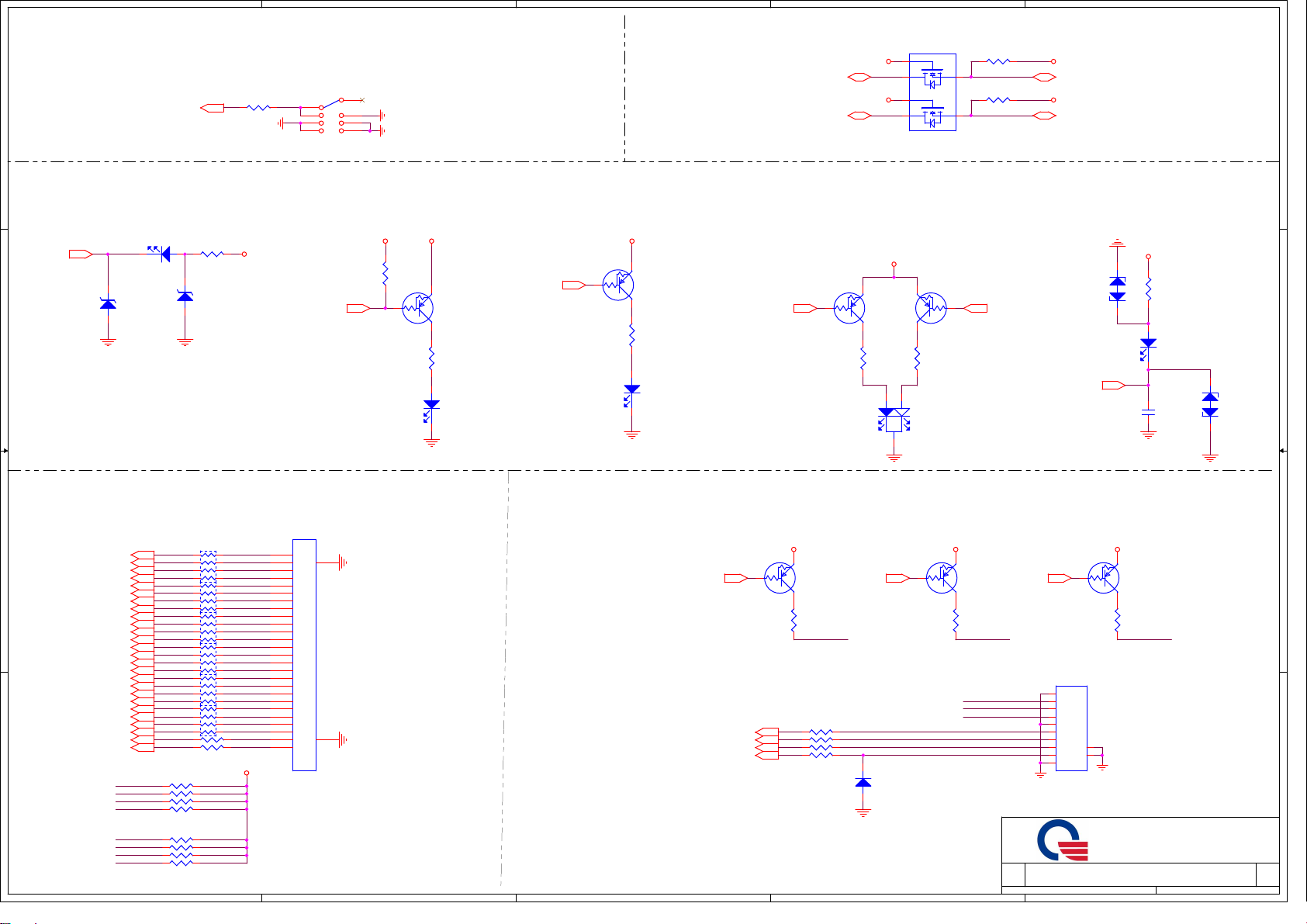Click the middle transistor in the bottom row

(941, 578)
